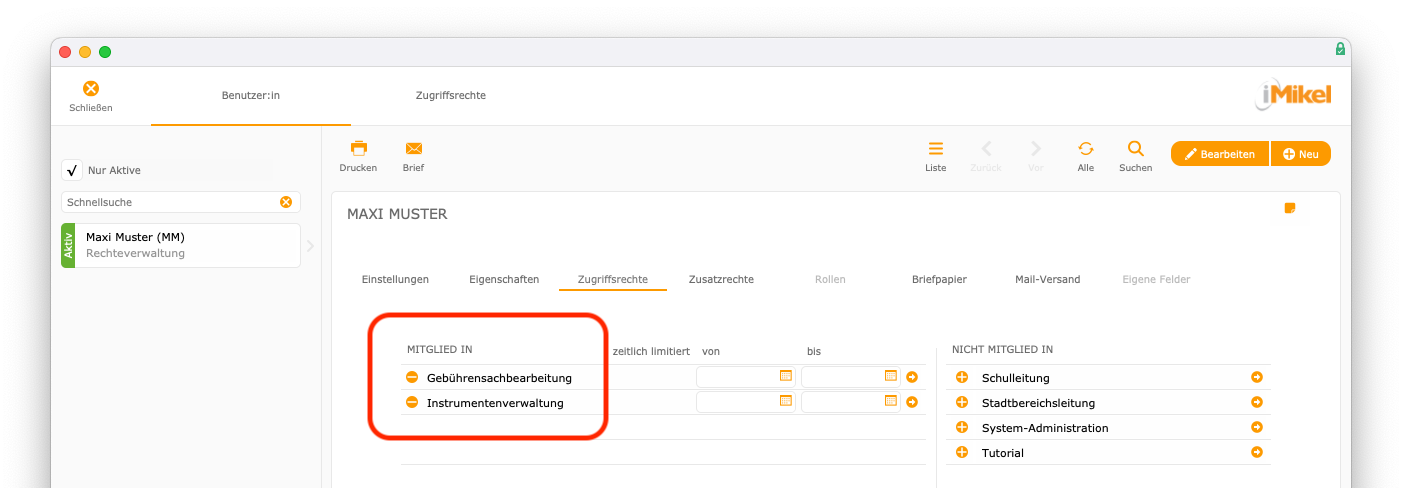Open the Drucken print function
Image resolution: width=1407 pixels, height=488 pixels.
pos(358,148)
